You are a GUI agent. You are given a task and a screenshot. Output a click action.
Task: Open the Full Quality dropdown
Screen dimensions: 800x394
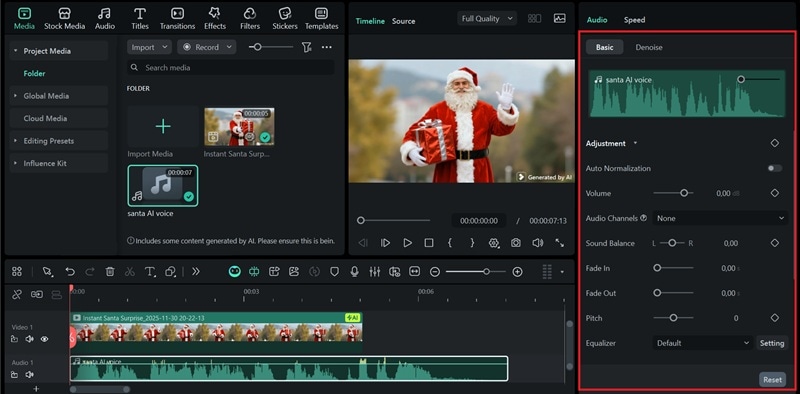coord(487,18)
